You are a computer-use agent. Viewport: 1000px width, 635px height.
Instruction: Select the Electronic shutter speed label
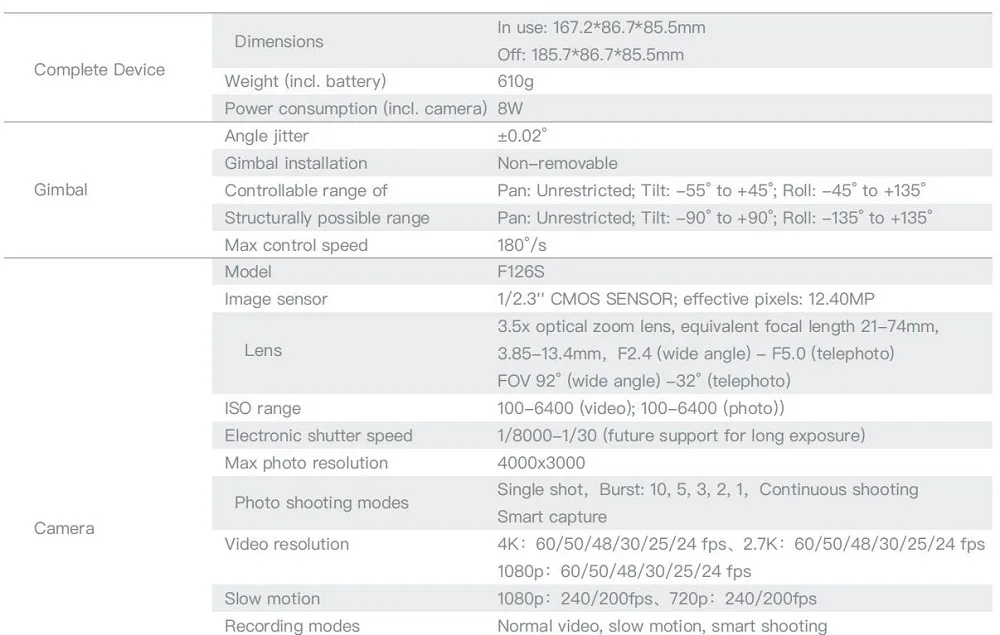point(318,435)
